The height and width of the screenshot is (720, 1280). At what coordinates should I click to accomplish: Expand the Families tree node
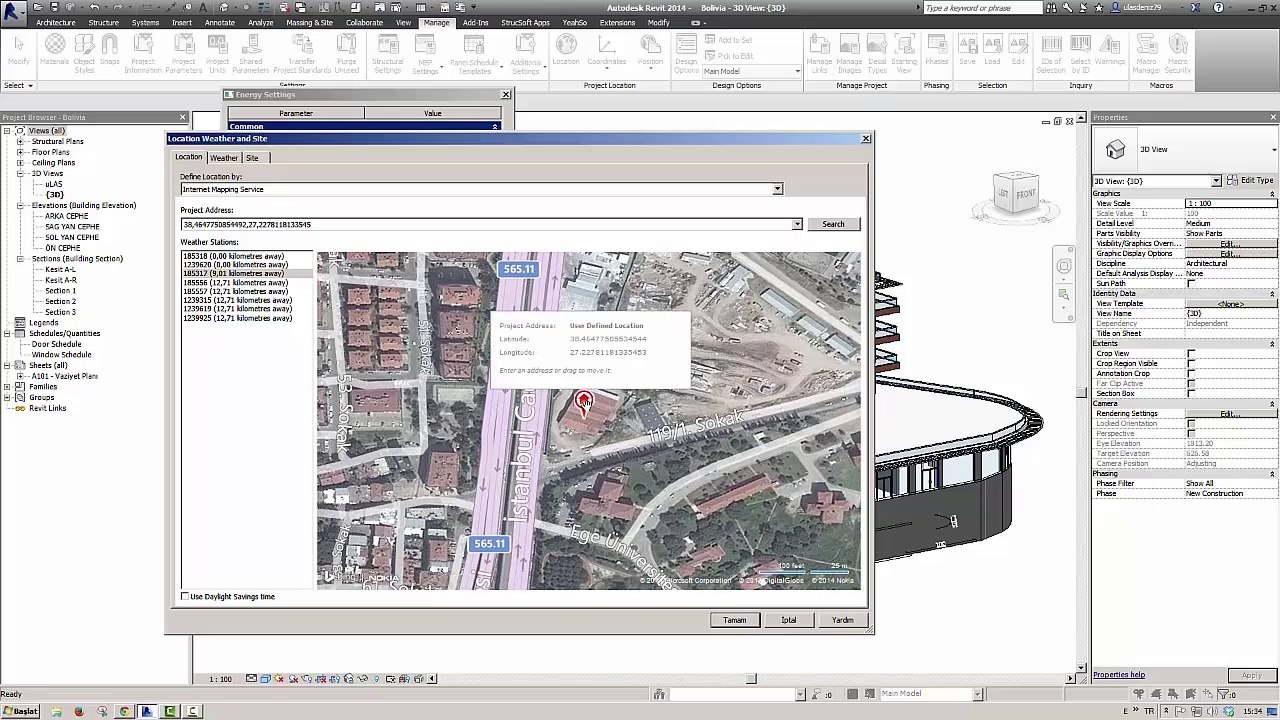[8, 387]
